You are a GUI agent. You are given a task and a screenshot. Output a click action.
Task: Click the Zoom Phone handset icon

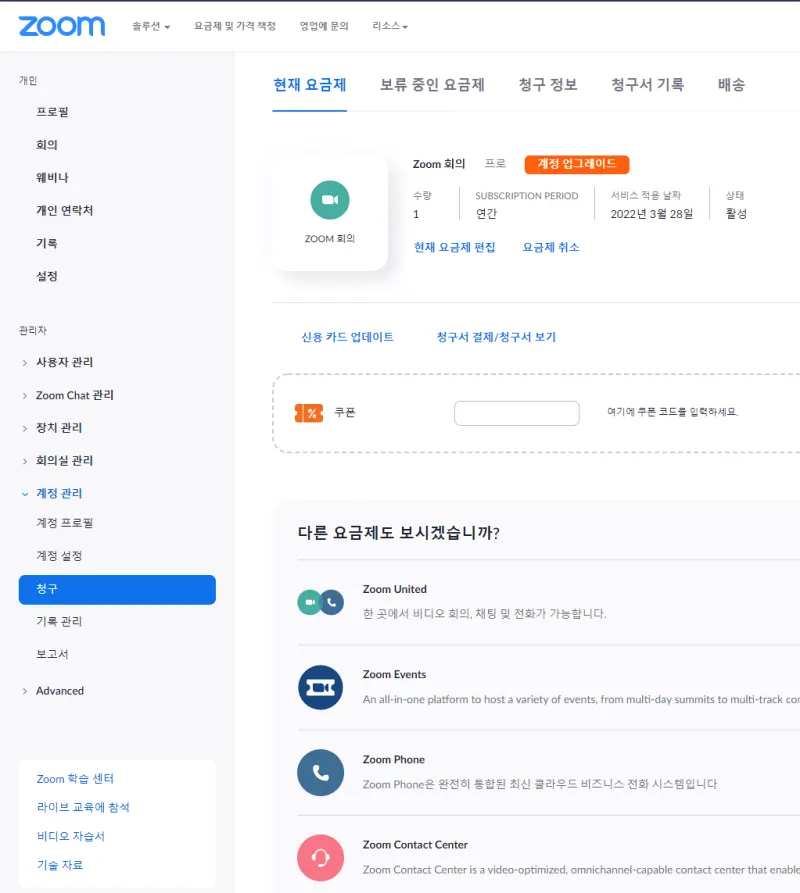tap(320, 772)
